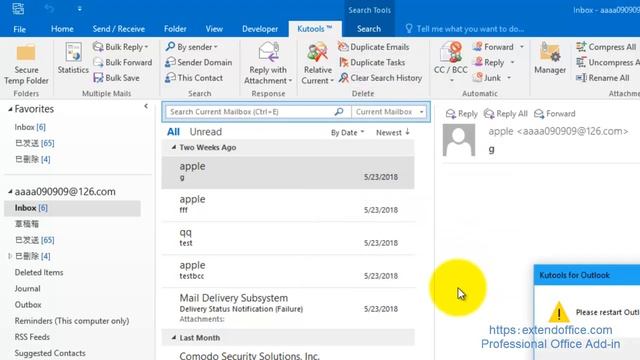
Task: Collapse the Two Weeks Ago group
Action: click(x=173, y=147)
